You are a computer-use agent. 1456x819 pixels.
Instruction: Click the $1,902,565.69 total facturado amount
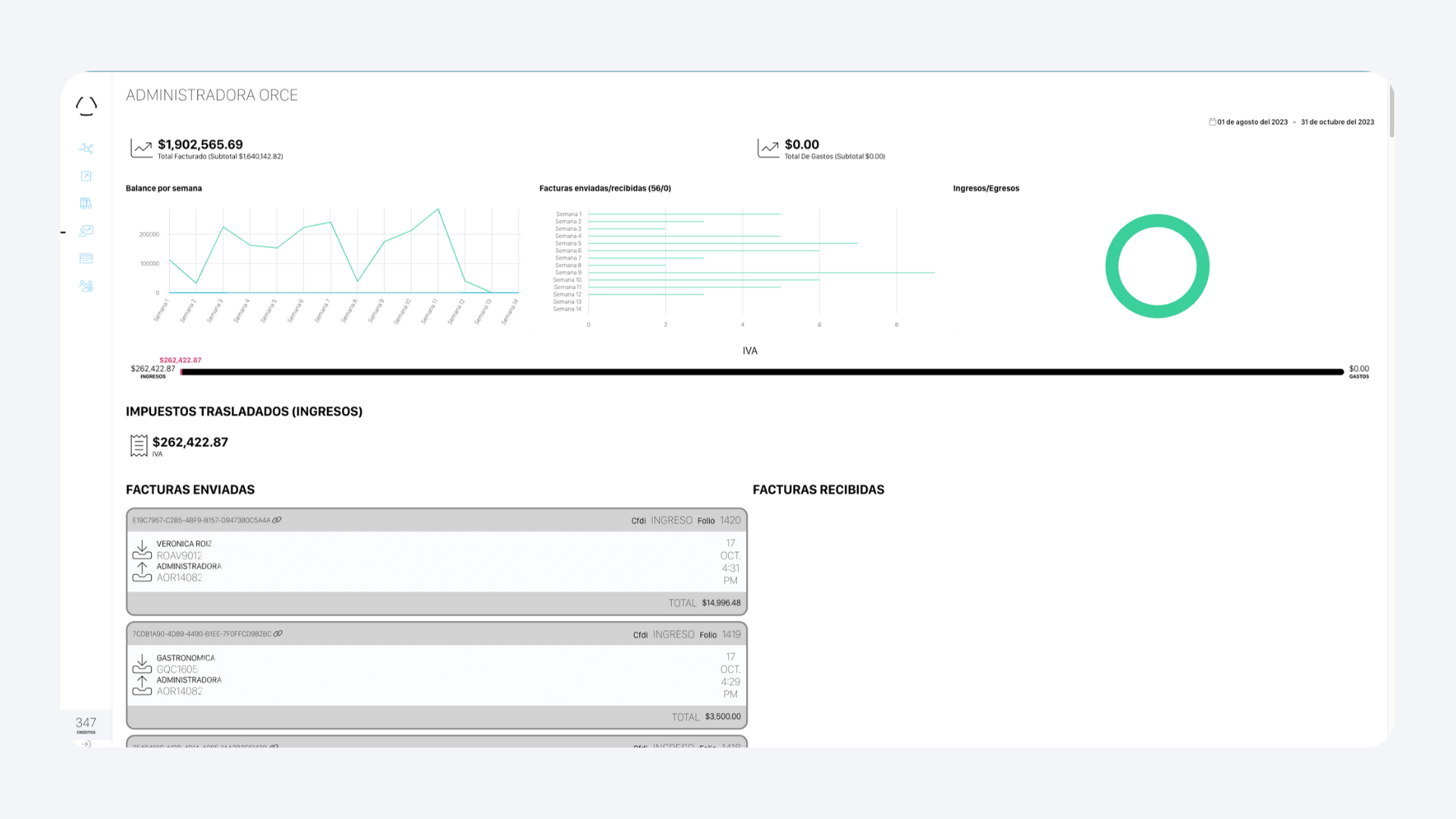pos(200,145)
